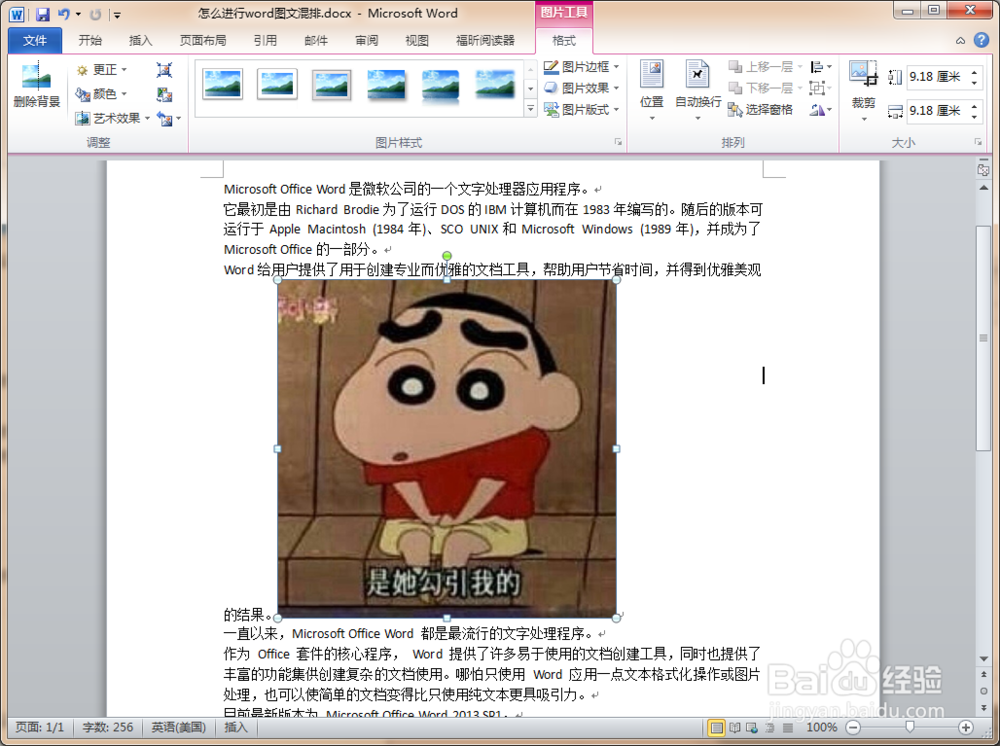
Task: Switch to Outline view icon
Action: coord(770,728)
